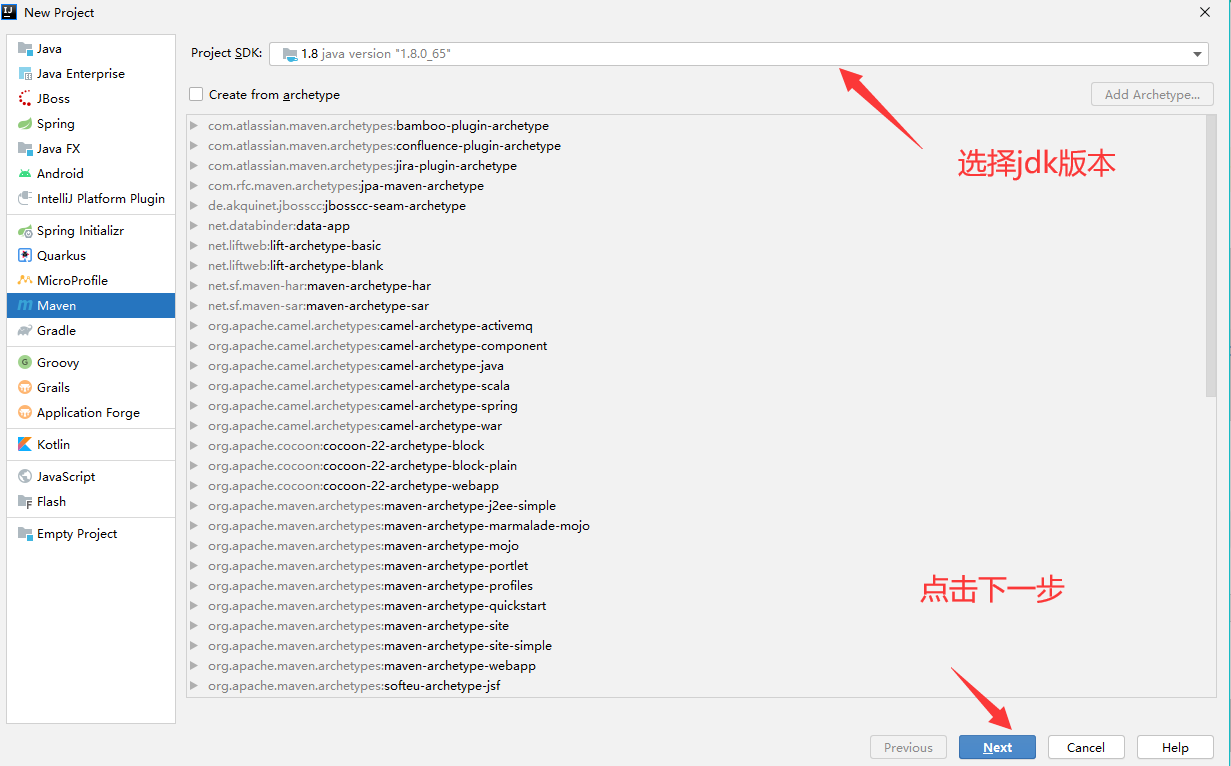Select Spring project type label
Screen dimensions: 1231x766
(56, 124)
